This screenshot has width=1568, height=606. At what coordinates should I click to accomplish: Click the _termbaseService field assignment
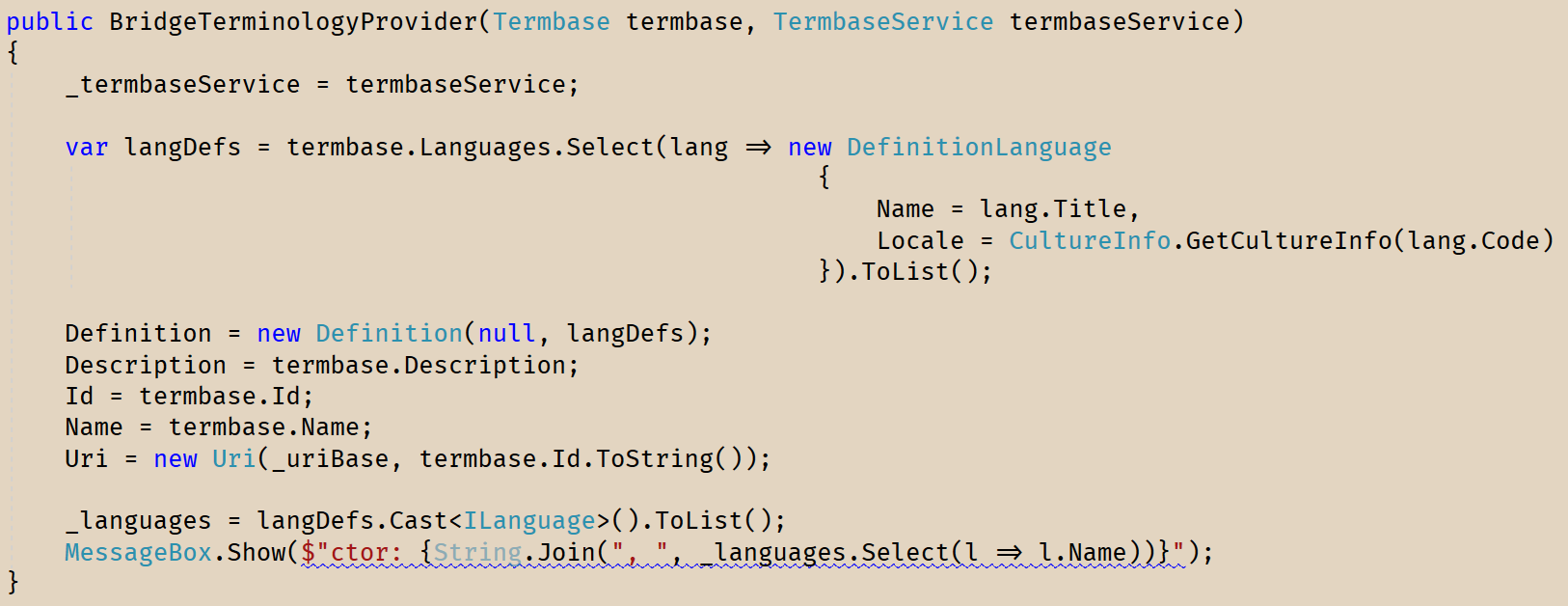tap(182, 85)
